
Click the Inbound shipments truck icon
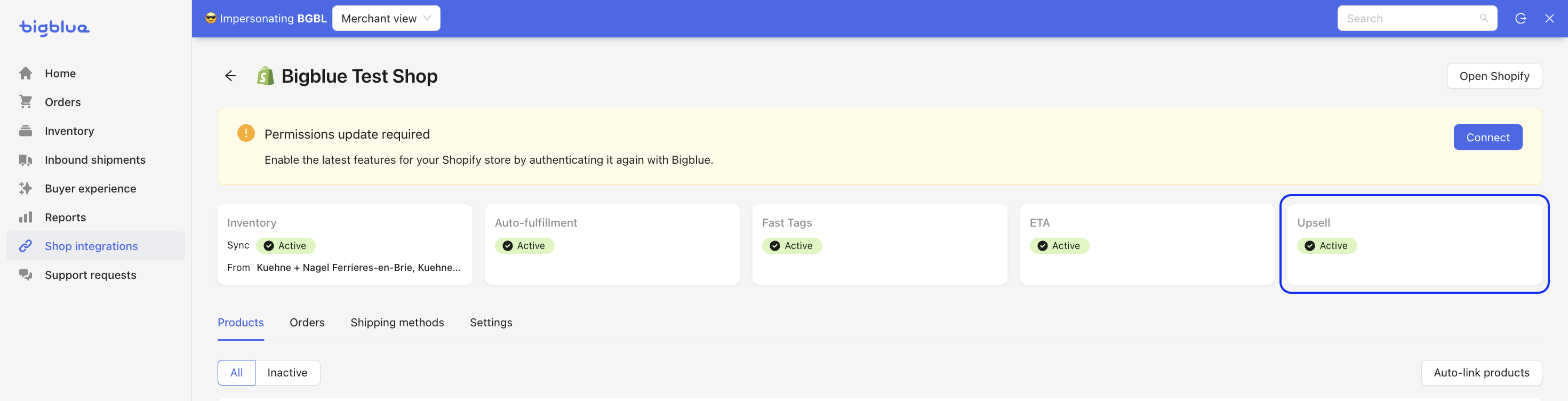click(x=26, y=160)
